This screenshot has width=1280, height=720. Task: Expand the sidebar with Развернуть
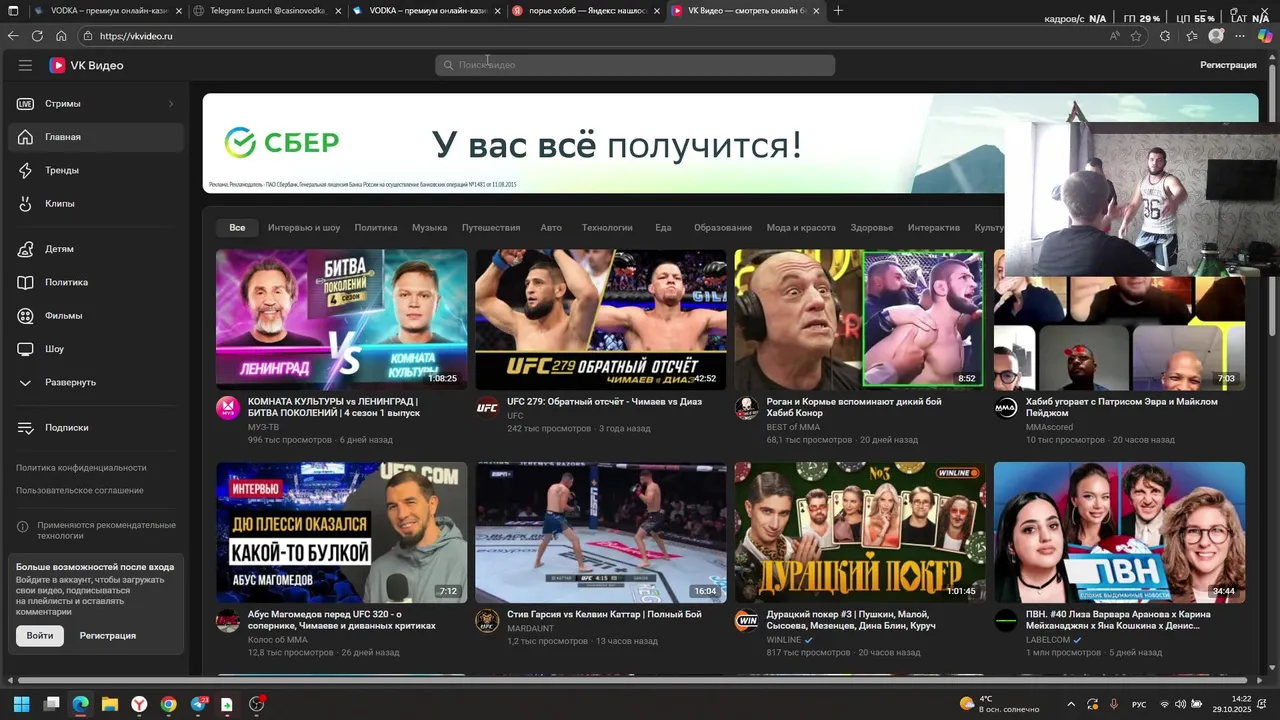tap(96, 383)
